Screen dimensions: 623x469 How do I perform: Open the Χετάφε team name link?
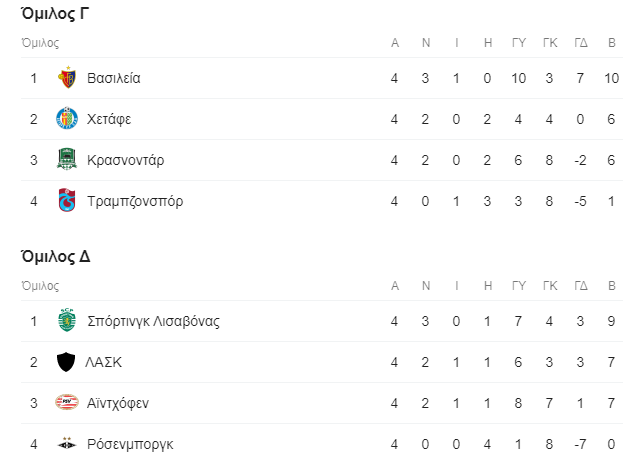[x=109, y=119]
